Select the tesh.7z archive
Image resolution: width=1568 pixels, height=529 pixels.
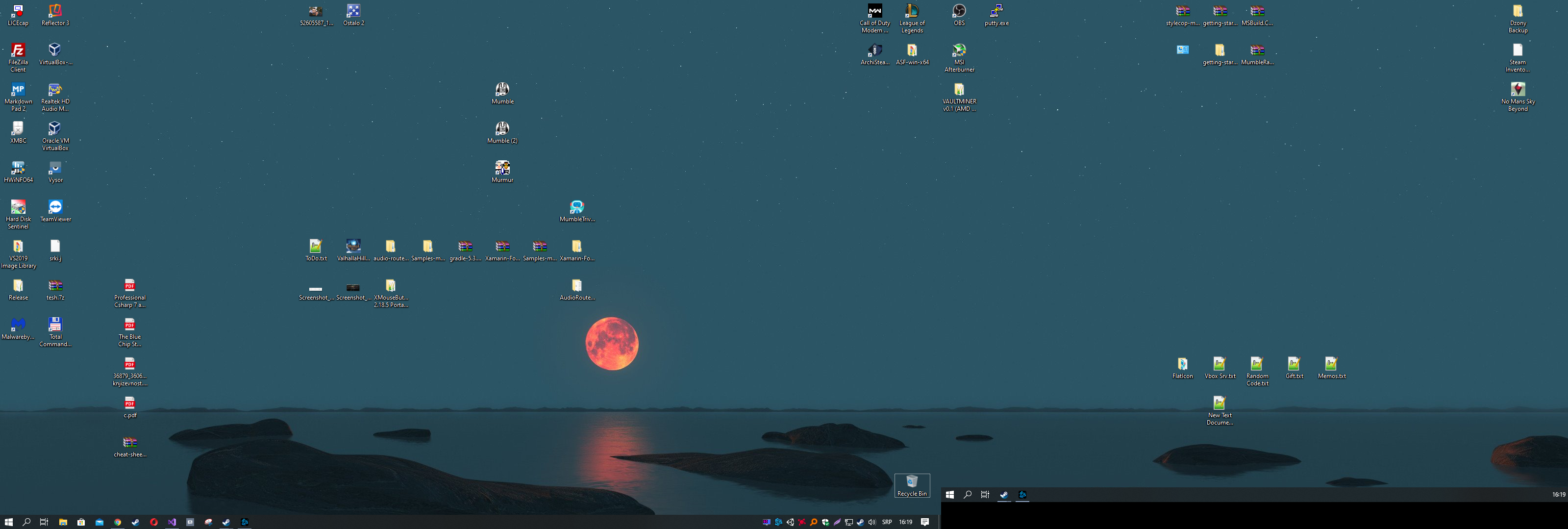[55, 290]
